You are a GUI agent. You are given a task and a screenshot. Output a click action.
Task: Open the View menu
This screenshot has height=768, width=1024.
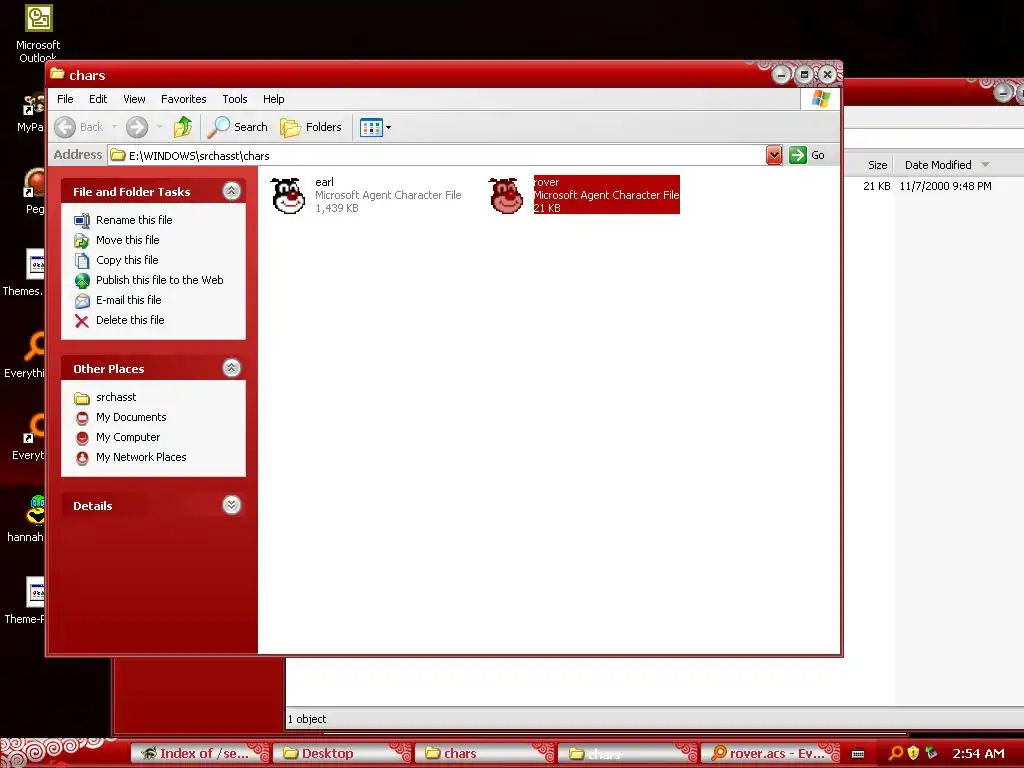[134, 99]
